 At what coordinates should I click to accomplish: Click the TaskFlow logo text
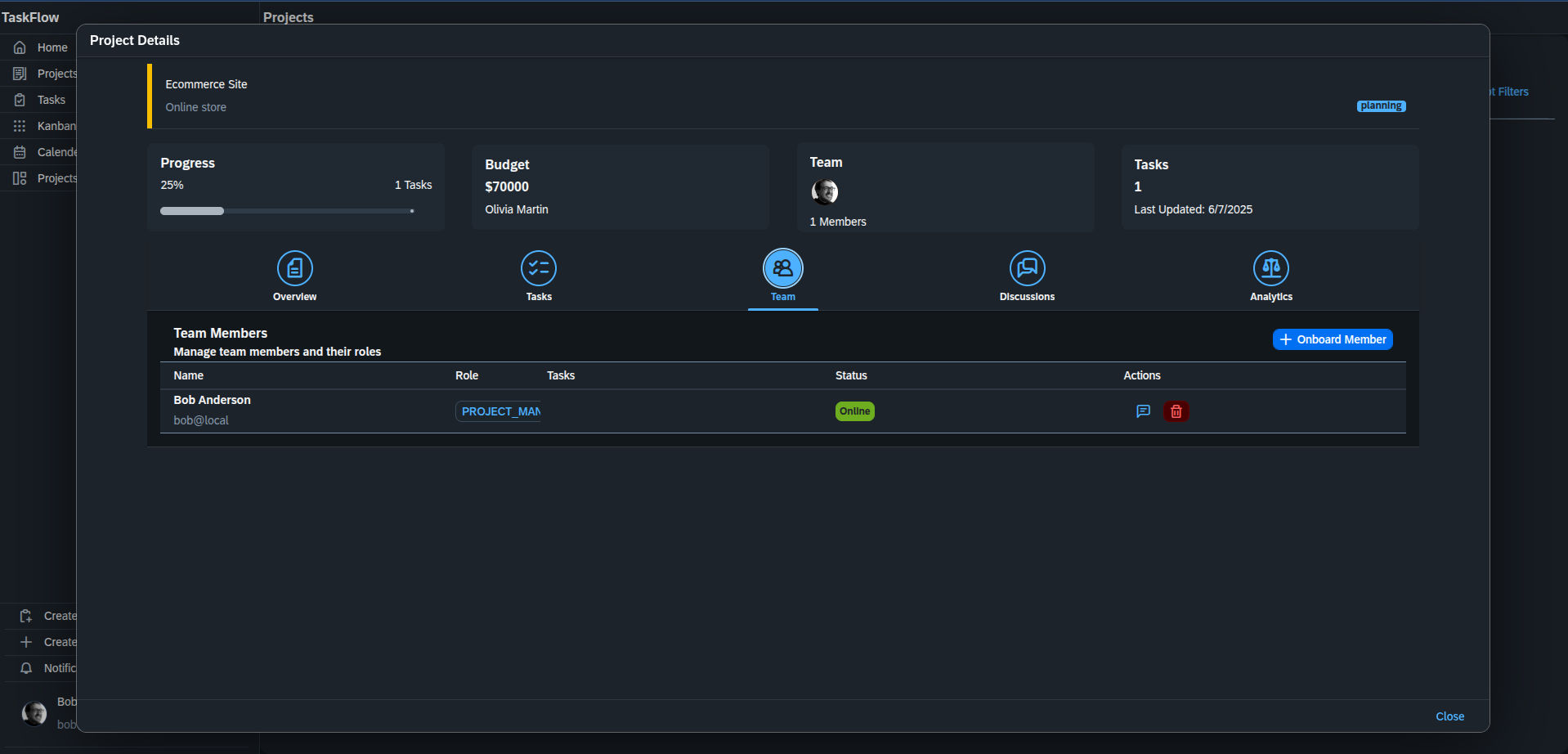click(x=30, y=17)
